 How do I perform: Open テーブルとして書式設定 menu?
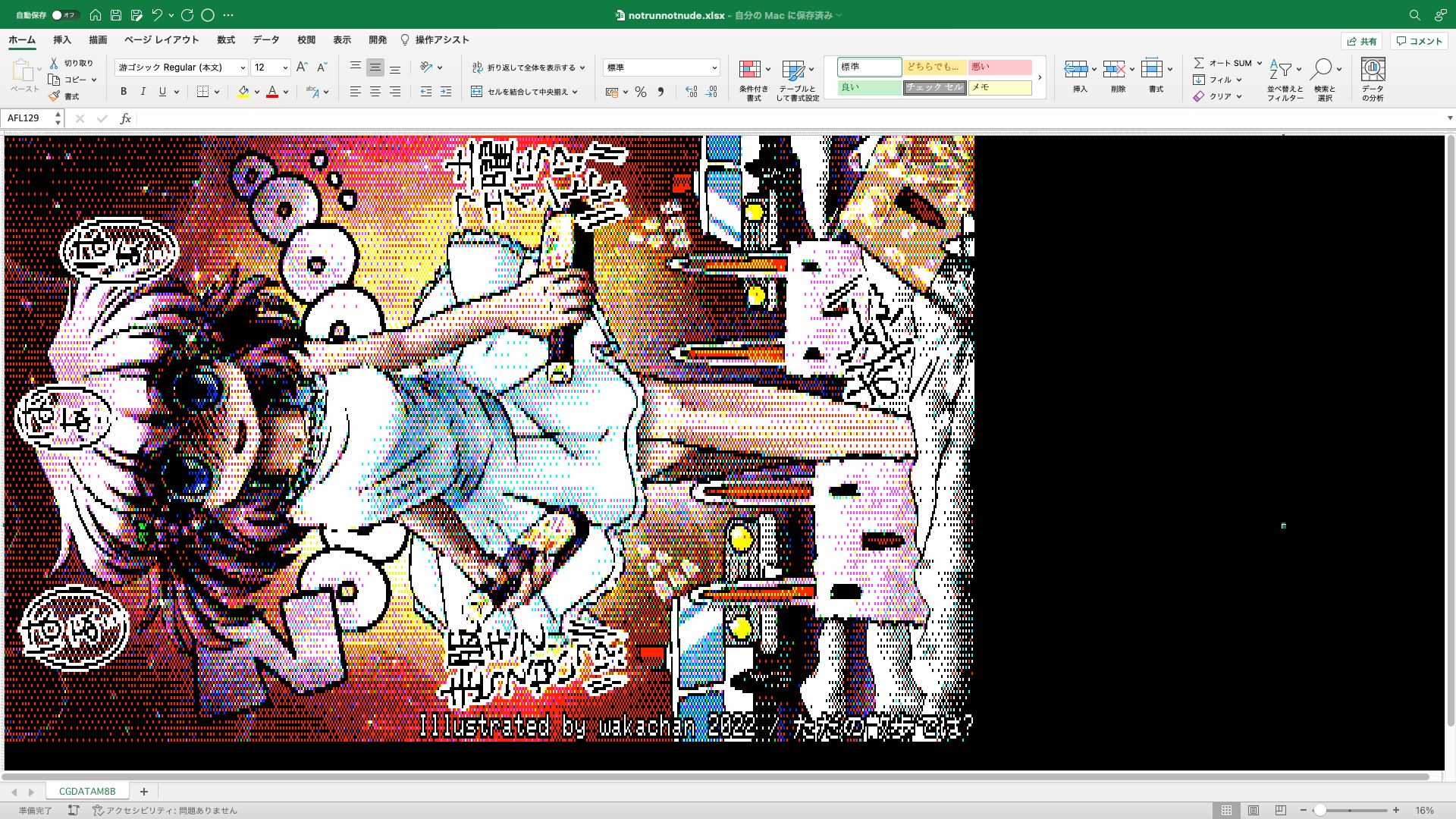point(797,80)
